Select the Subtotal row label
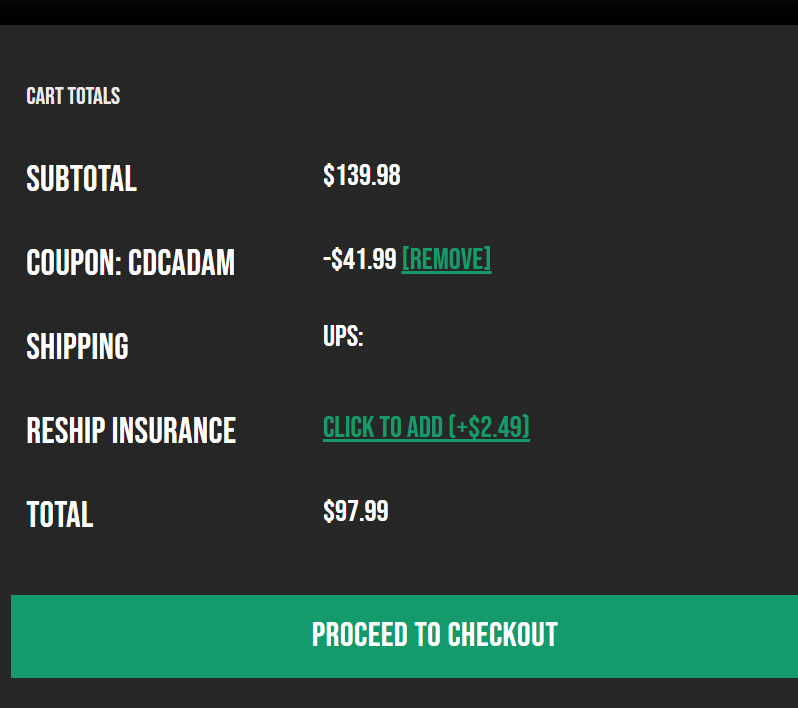Image resolution: width=798 pixels, height=708 pixels. pos(81,179)
